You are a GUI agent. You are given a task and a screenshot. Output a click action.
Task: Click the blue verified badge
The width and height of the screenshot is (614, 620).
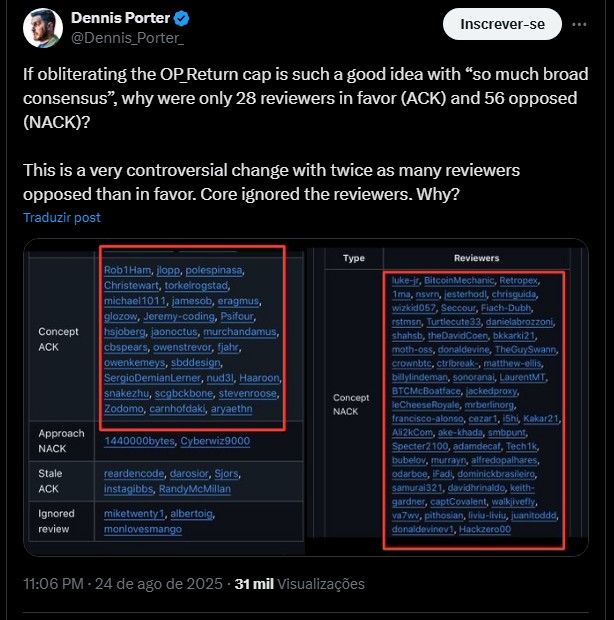(x=181, y=19)
